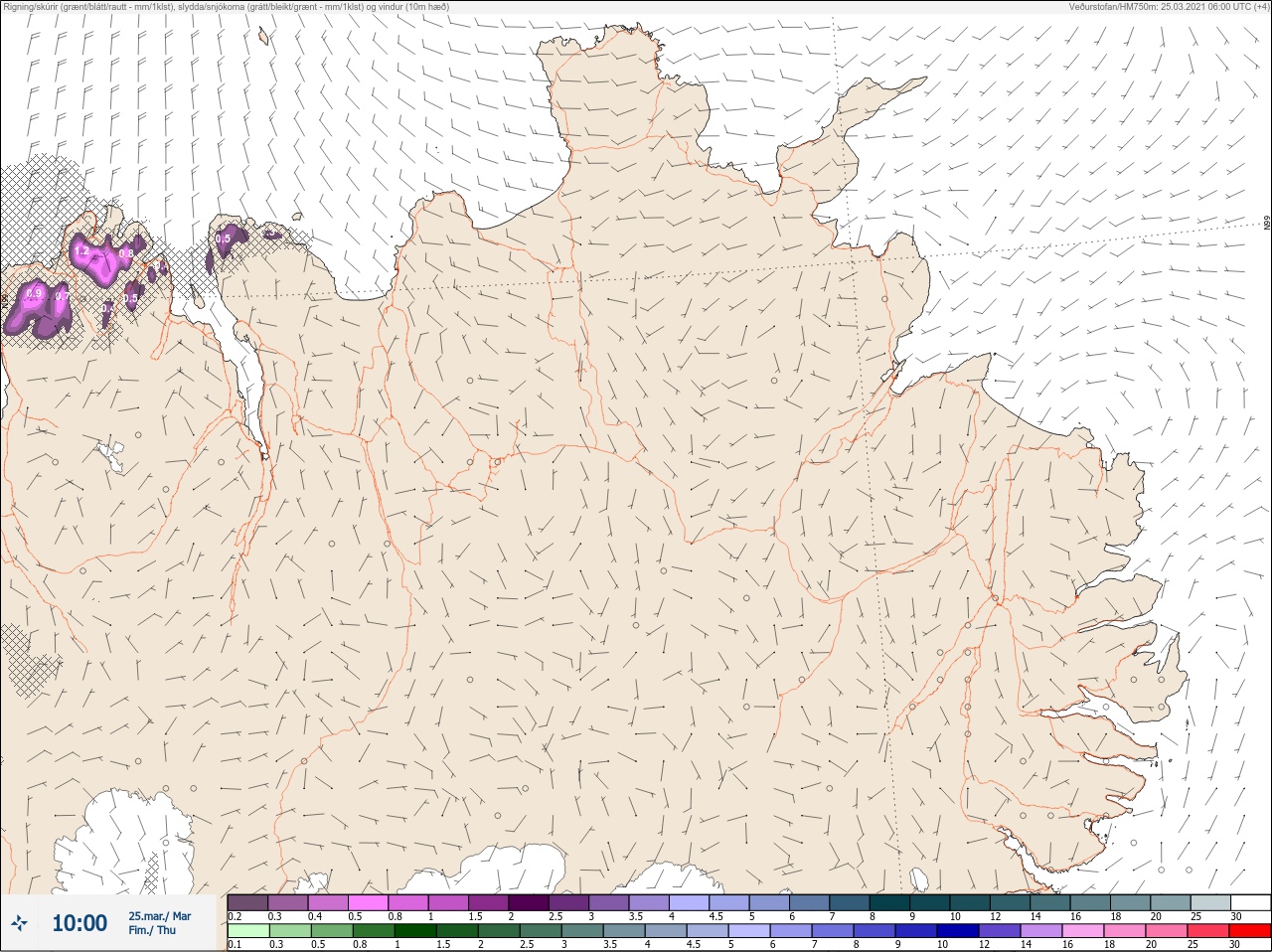Click the 0.9 precipitation value on the map

34,293
